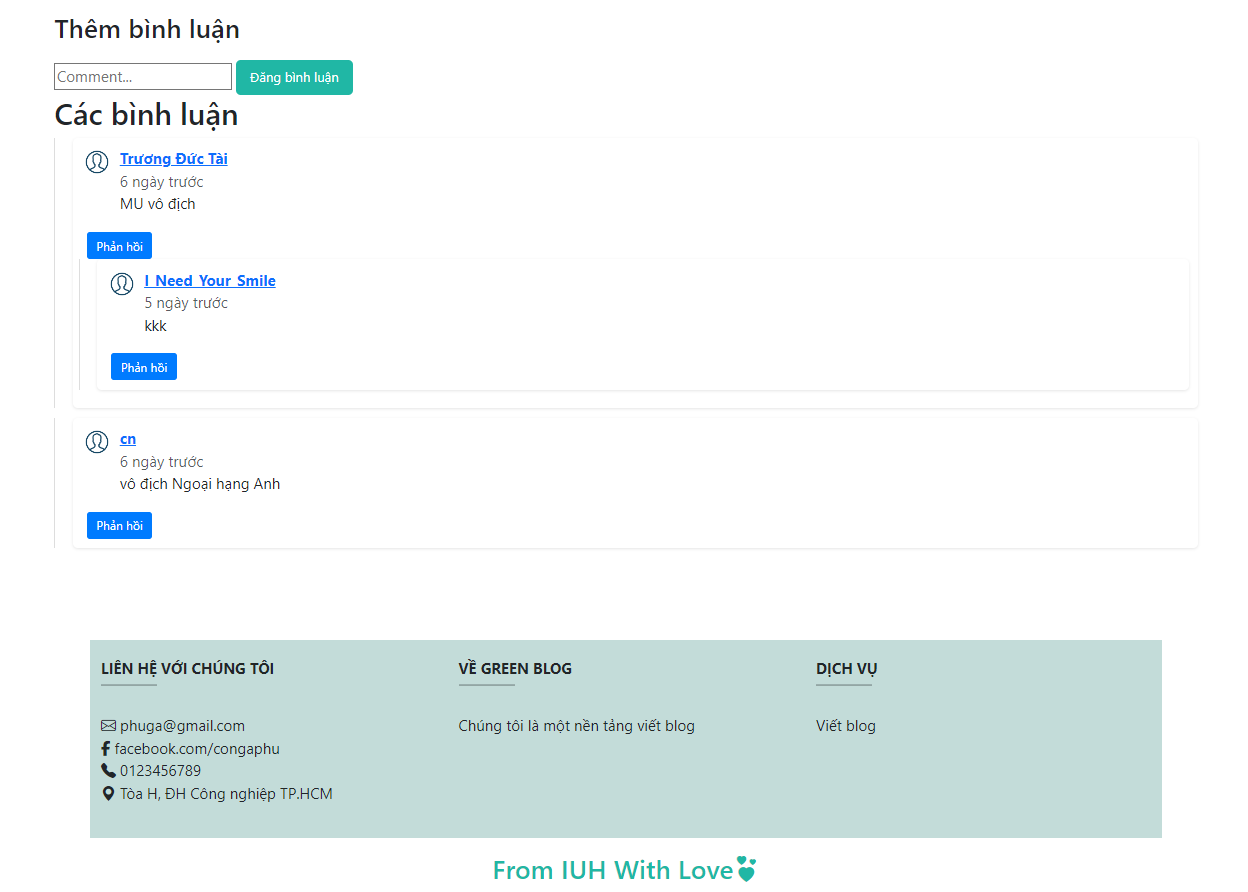The width and height of the screenshot is (1248, 892).
Task: Click 6 ngày trước under cn
Action: [162, 462]
